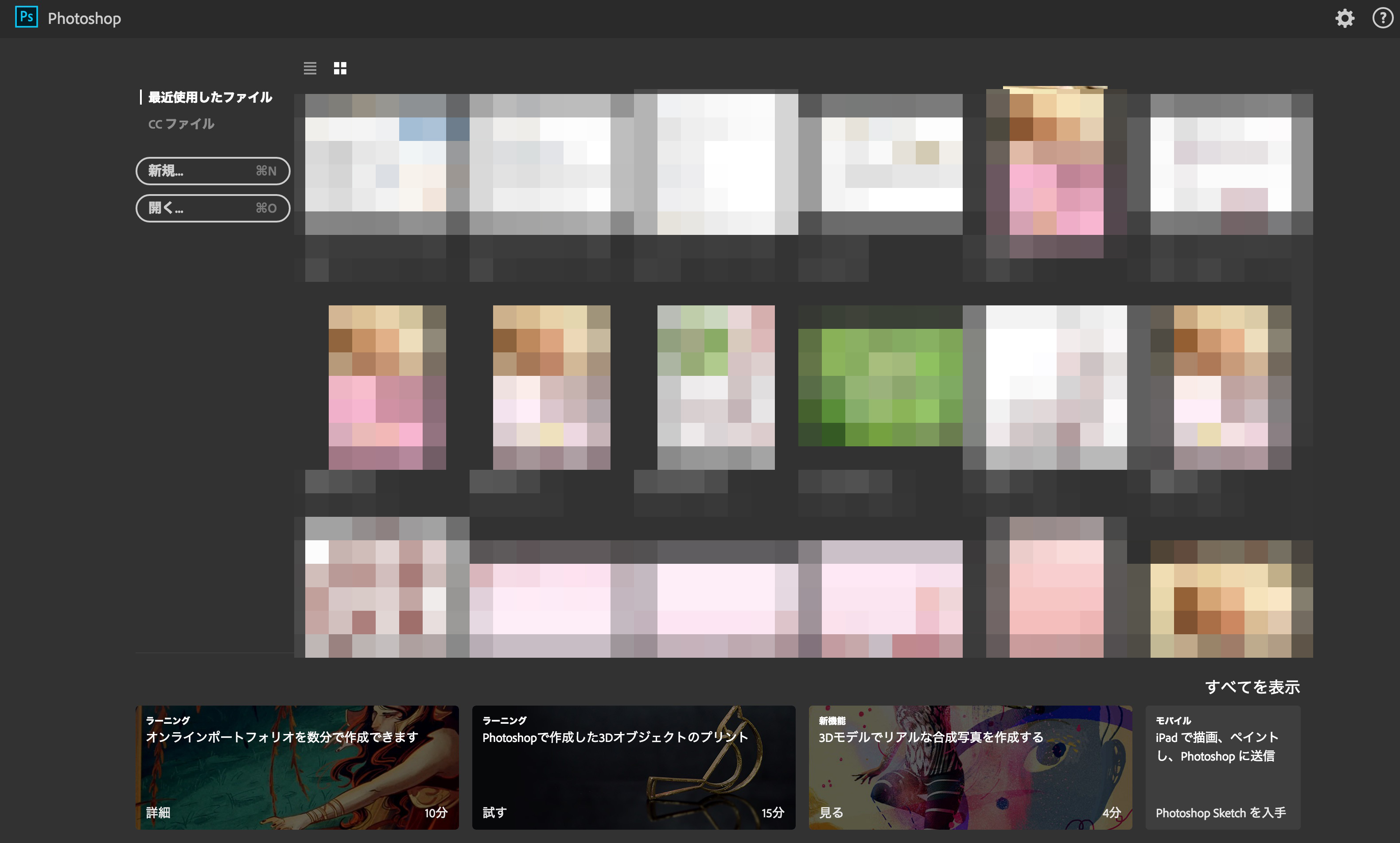This screenshot has width=1400, height=843.
Task: Switch to grid thumbnail view icon
Action: pyautogui.click(x=340, y=68)
